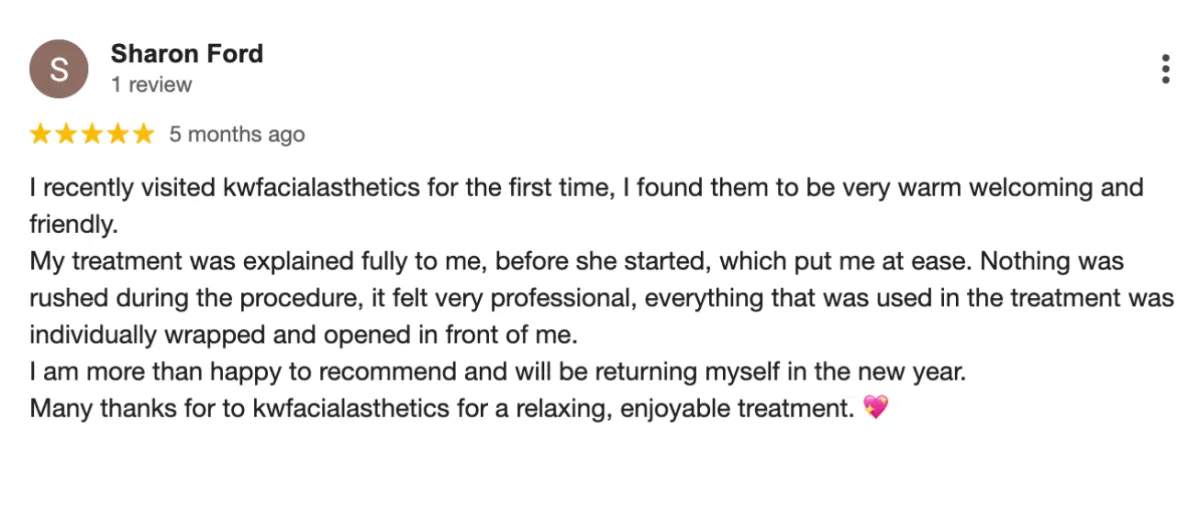Open Sharon Ford's reviewer profile name
Viewport: 1200px width, 507px height.
point(187,53)
